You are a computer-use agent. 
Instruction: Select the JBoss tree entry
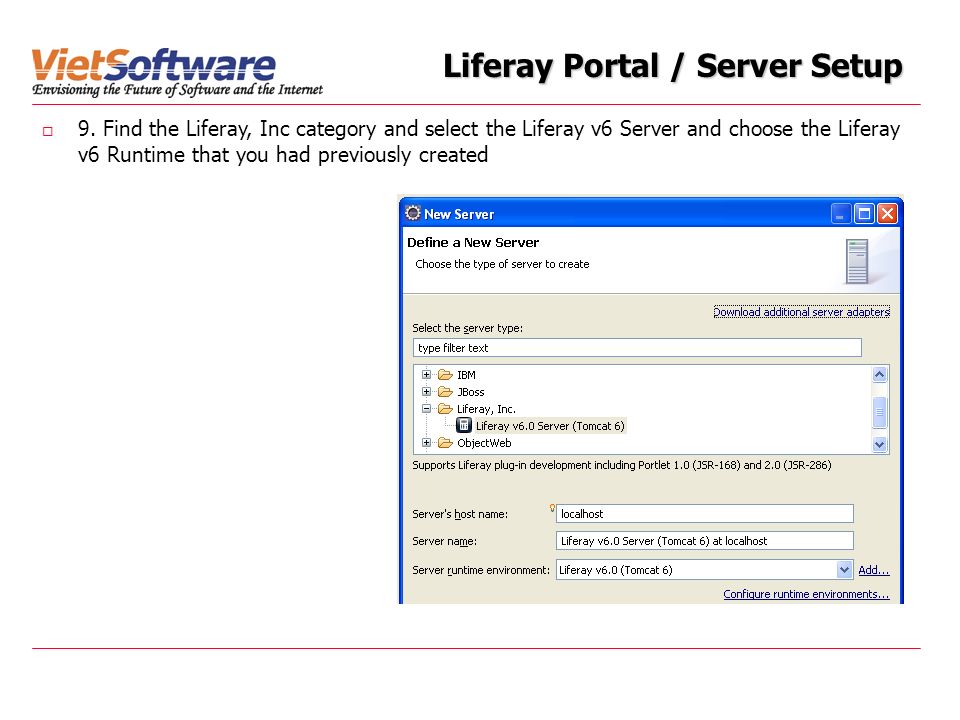point(470,392)
